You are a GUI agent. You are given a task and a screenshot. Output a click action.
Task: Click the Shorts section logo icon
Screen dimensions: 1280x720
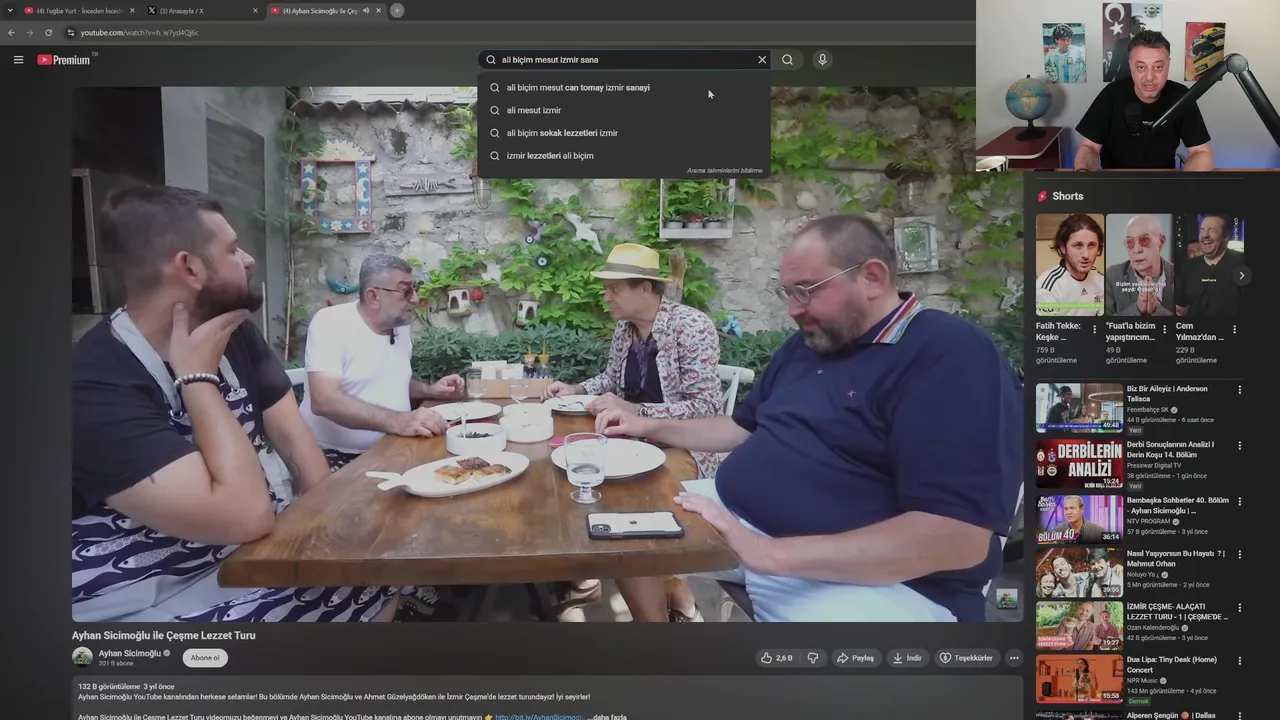pyautogui.click(x=1042, y=196)
